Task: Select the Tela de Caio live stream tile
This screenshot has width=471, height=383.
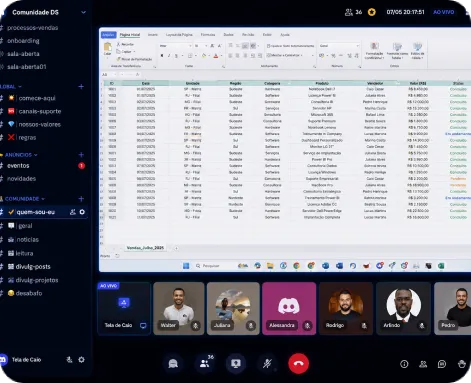Action: [x=124, y=308]
